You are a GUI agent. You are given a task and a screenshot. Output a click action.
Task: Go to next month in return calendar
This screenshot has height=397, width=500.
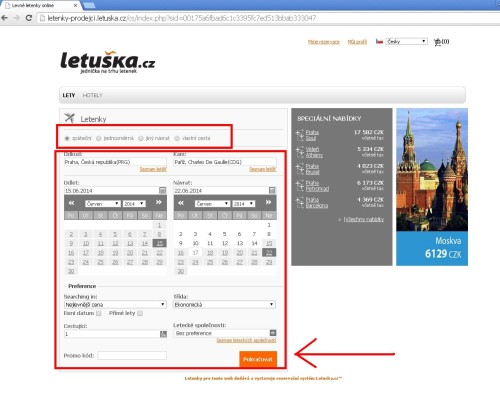point(268,202)
